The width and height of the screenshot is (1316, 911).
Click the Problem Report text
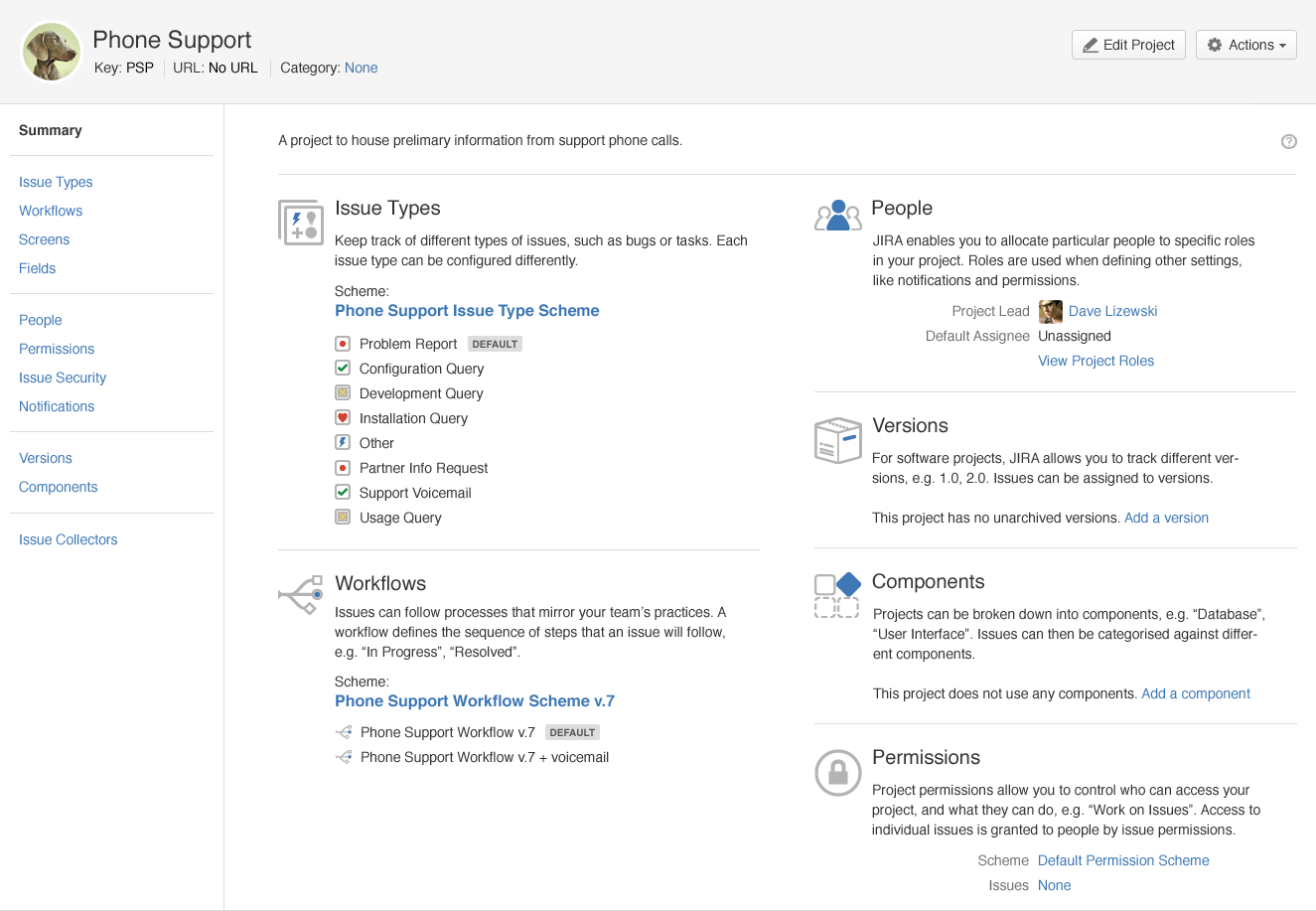pyautogui.click(x=408, y=344)
